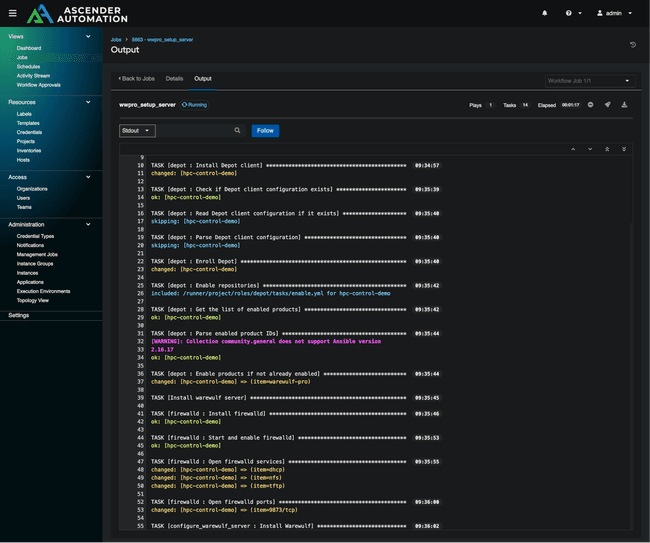This screenshot has width=650, height=543.
Task: Open job activity stream history icon
Action: [632, 45]
